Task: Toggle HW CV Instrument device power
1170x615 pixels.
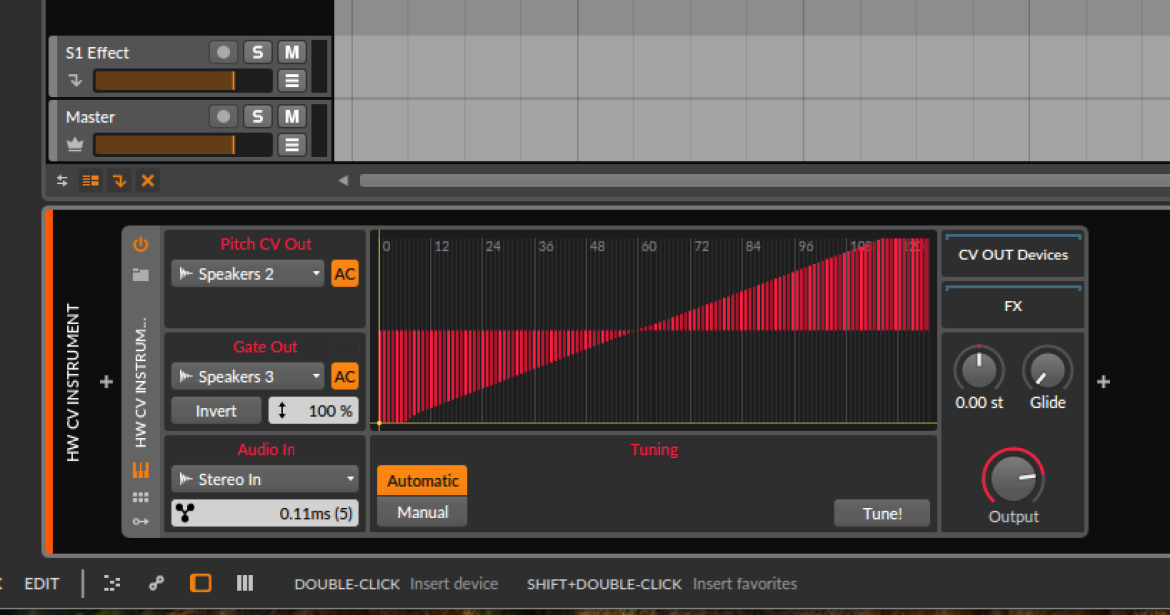Action: 140,245
